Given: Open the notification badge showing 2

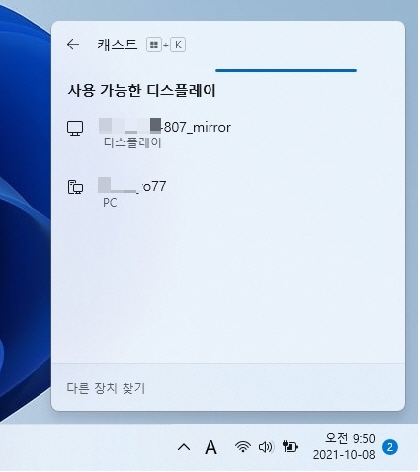Looking at the screenshot, I should pyautogui.click(x=390, y=447).
